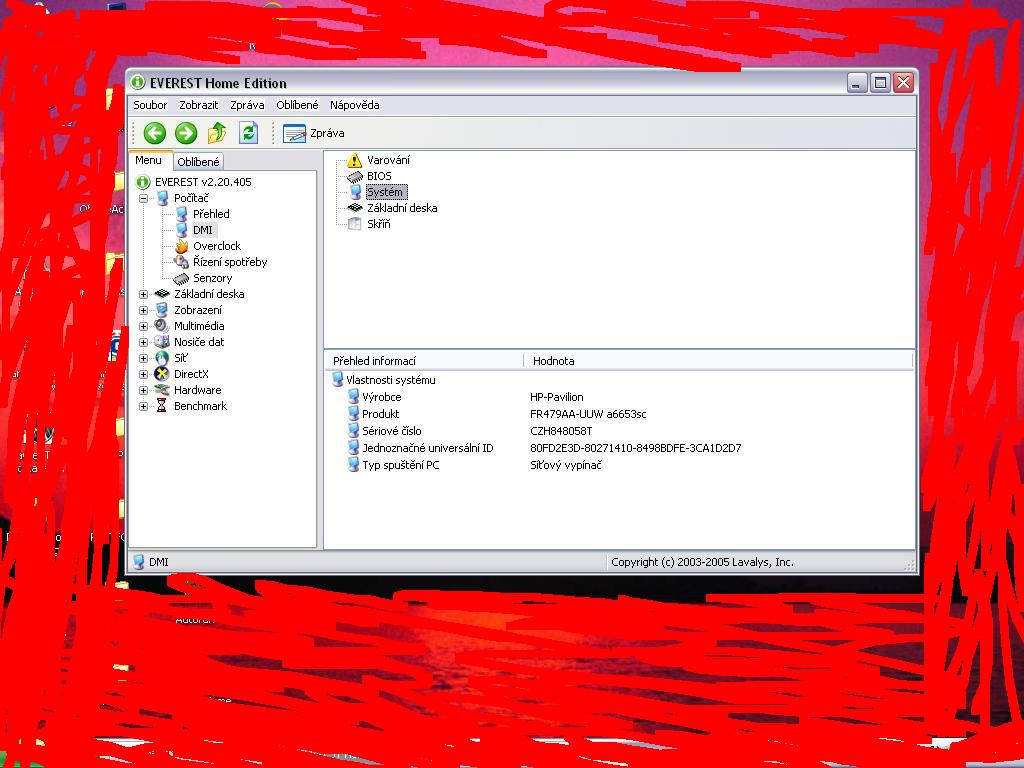Viewport: 1024px width, 768px height.
Task: Open the Nápověda menu
Action: (355, 105)
